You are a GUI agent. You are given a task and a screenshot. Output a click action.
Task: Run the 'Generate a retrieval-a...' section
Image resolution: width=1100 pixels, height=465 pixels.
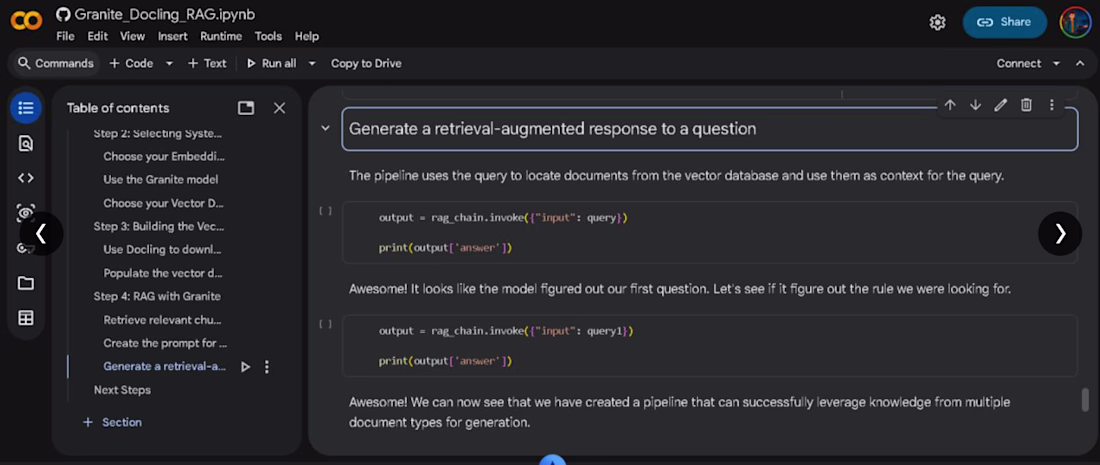click(x=246, y=367)
